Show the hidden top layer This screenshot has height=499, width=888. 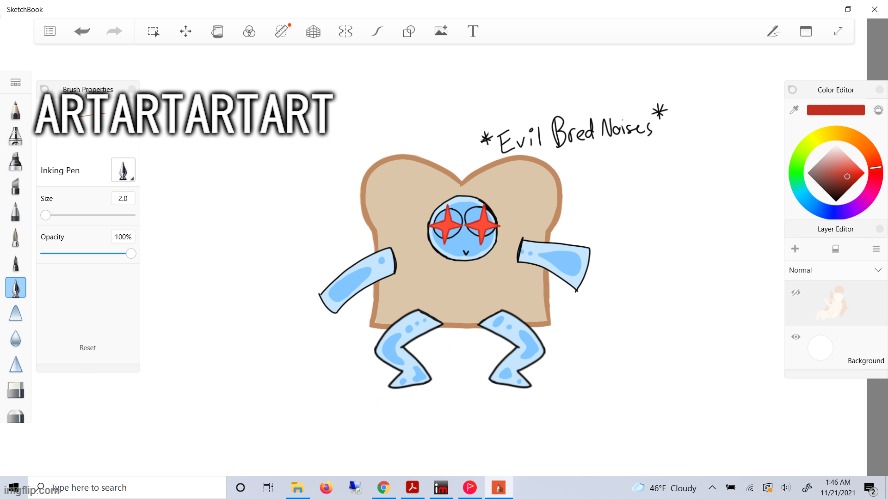coord(795,292)
